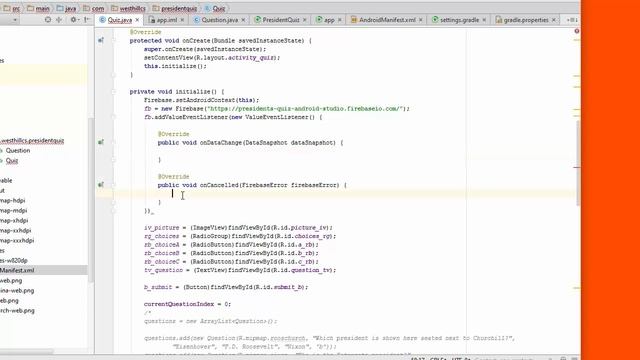The width and height of the screenshot is (640, 360).
Task: Close the app gradle tab
Action: [340, 20]
